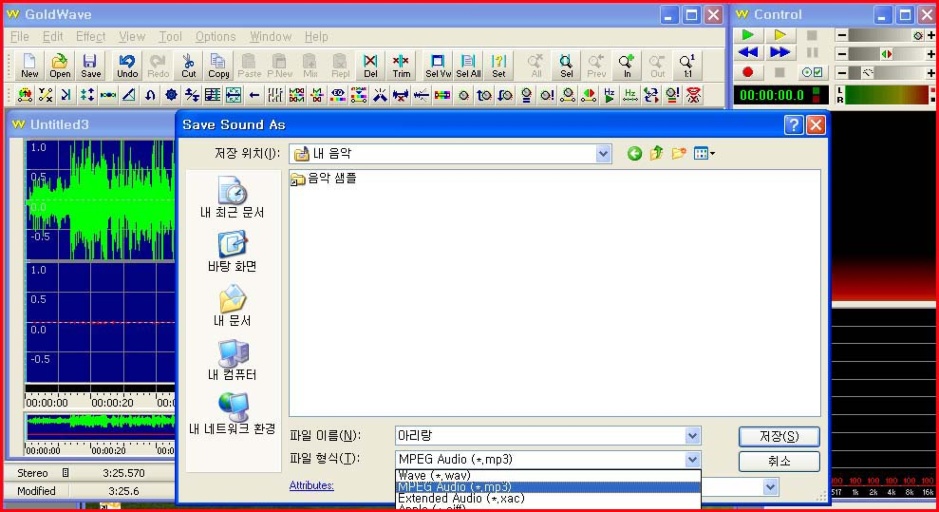Open the Attributes dropdown arrow
This screenshot has width=939, height=512.
(771, 487)
